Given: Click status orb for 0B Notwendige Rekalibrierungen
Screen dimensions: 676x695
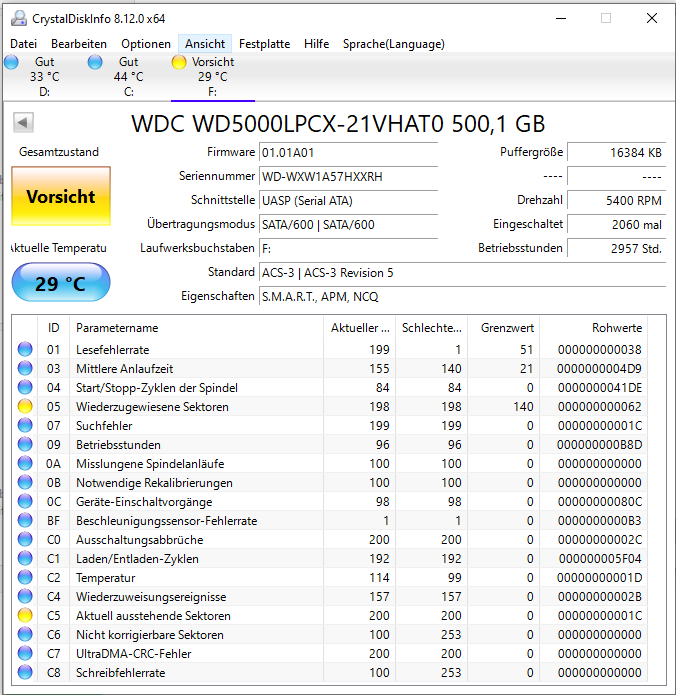Looking at the screenshot, I should (x=25, y=482).
